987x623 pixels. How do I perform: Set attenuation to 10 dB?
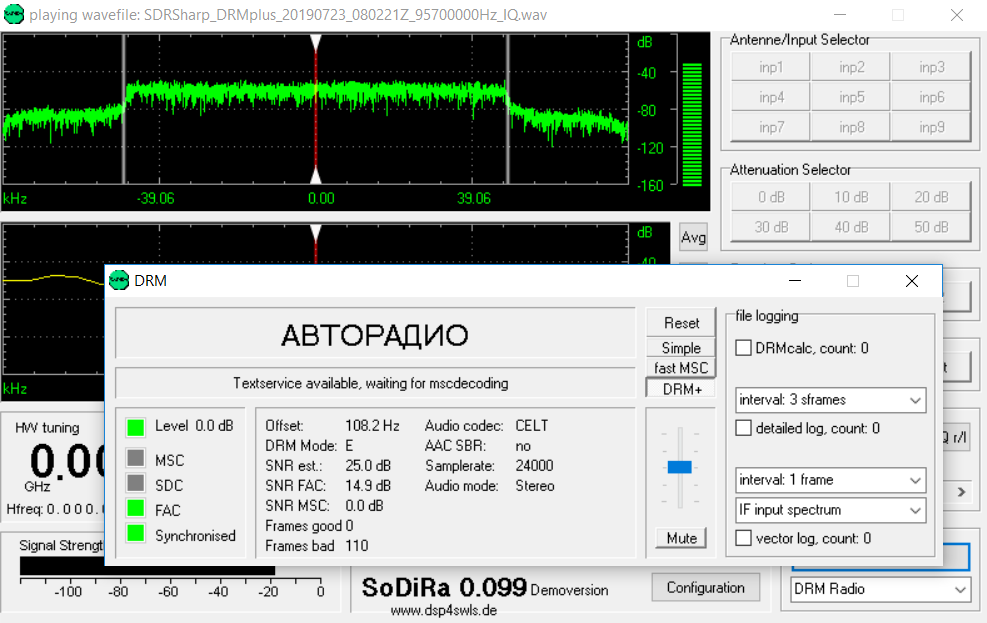(x=851, y=198)
